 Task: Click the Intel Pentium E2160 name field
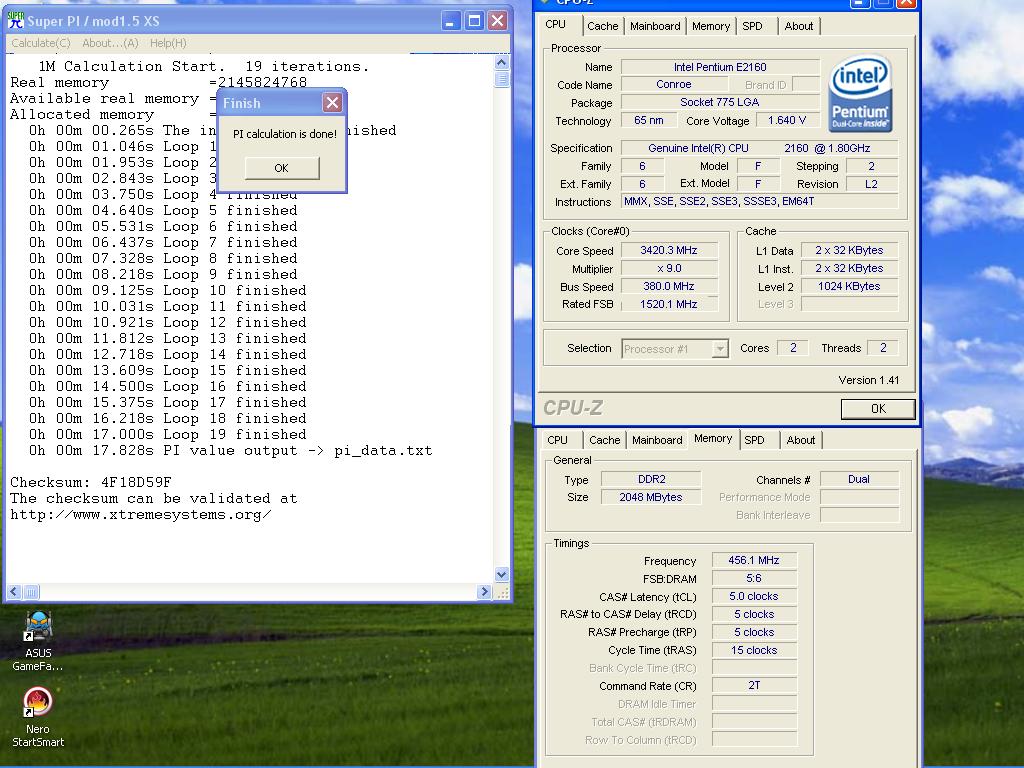[720, 67]
